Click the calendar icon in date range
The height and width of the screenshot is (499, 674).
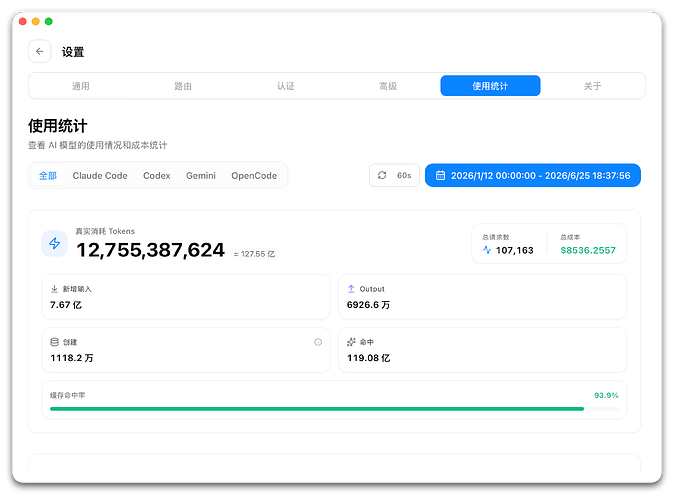[440, 175]
